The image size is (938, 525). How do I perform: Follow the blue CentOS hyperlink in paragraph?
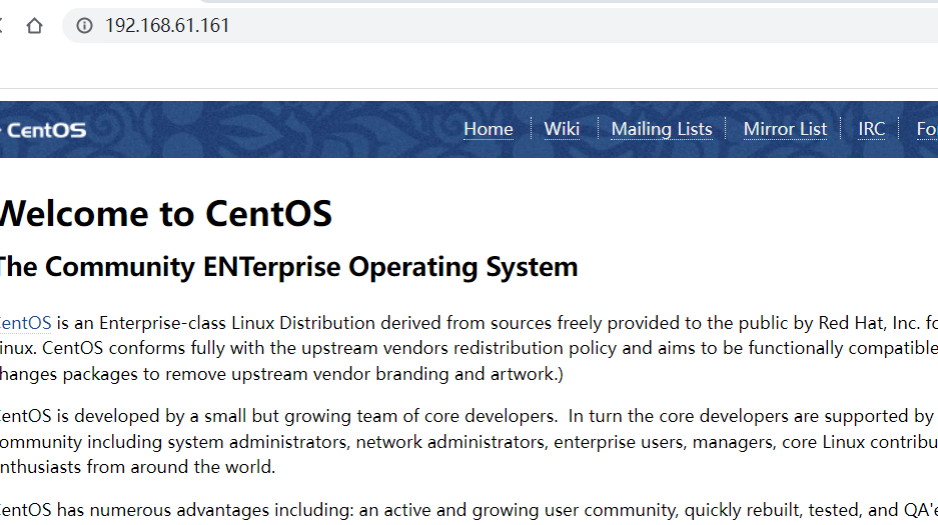click(x=26, y=323)
